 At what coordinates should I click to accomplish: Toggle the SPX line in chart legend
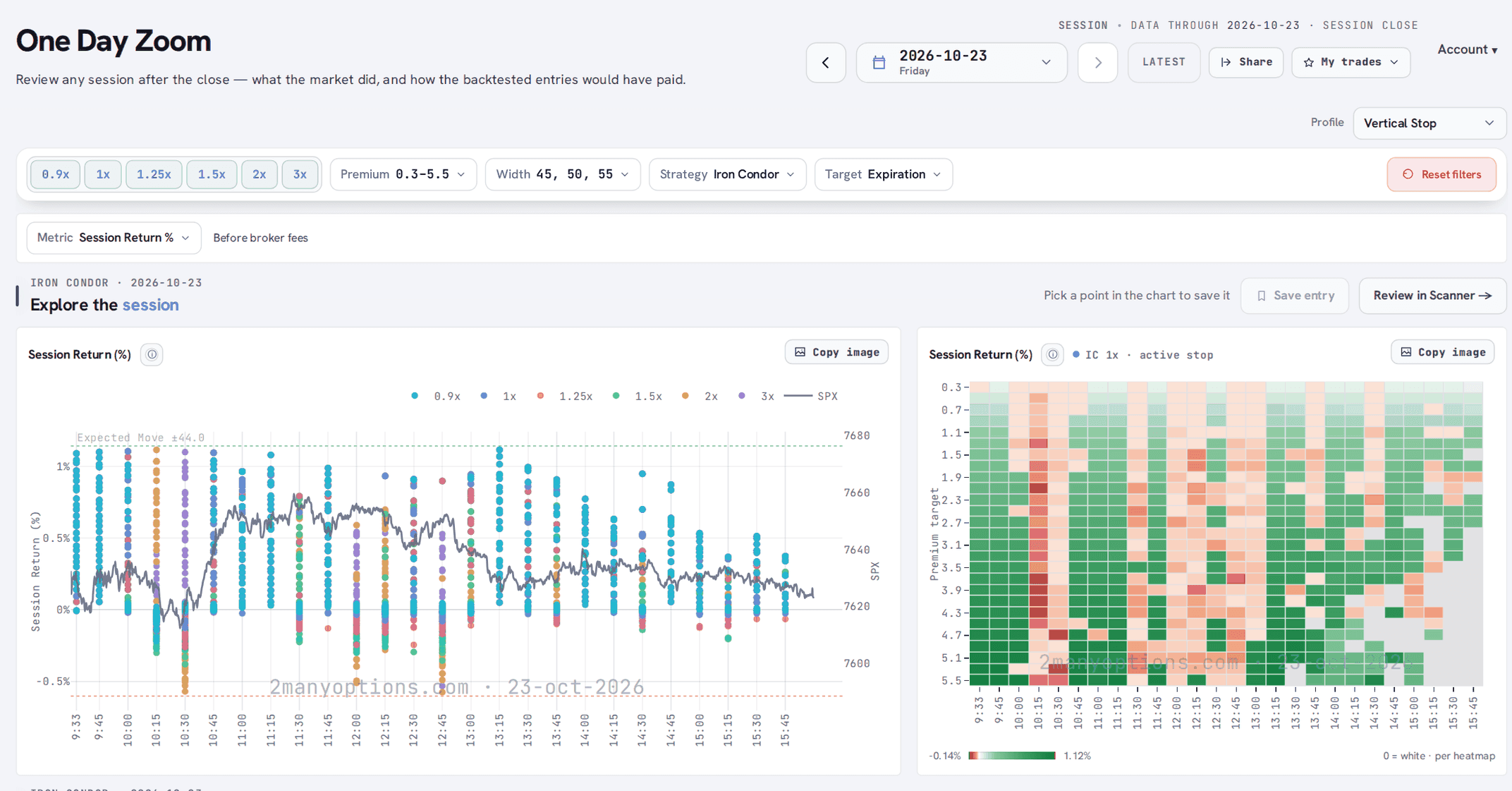[x=811, y=397]
